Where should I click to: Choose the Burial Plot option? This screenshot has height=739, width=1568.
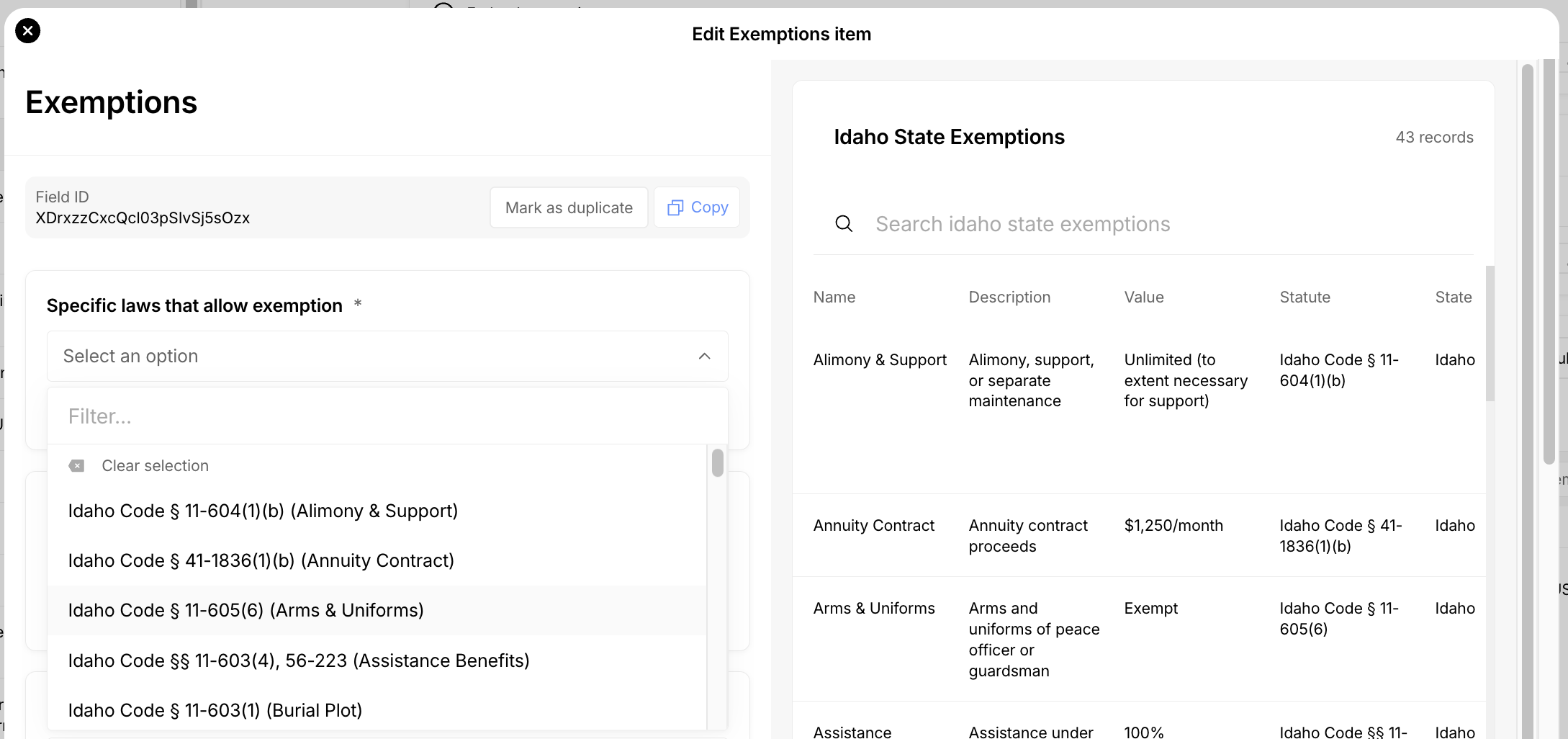coord(215,710)
